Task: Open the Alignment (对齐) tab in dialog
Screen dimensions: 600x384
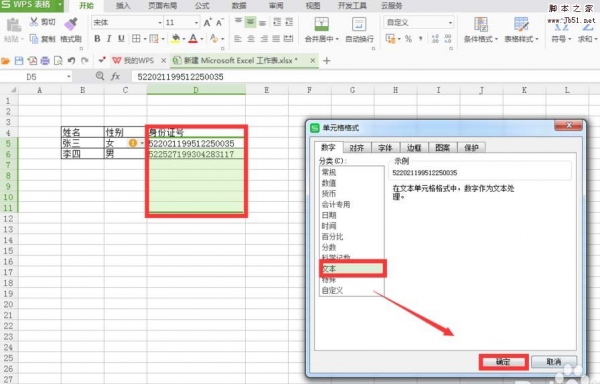Action: click(357, 148)
